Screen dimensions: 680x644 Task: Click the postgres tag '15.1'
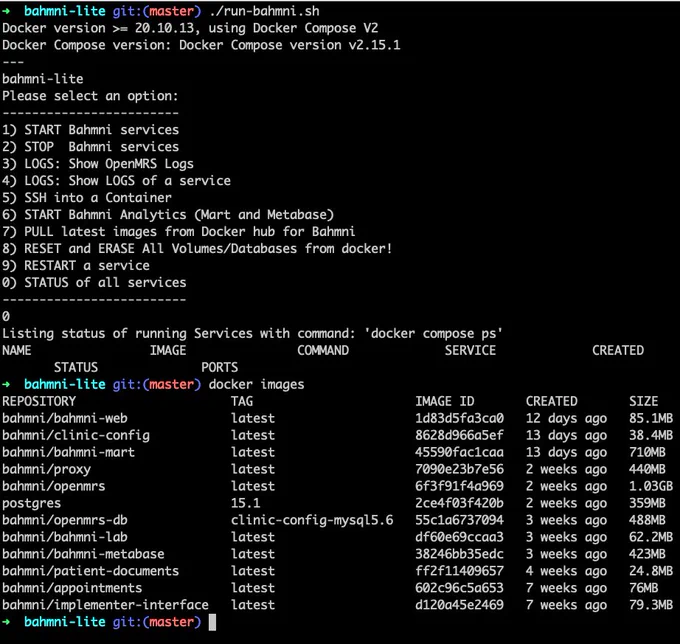click(245, 503)
